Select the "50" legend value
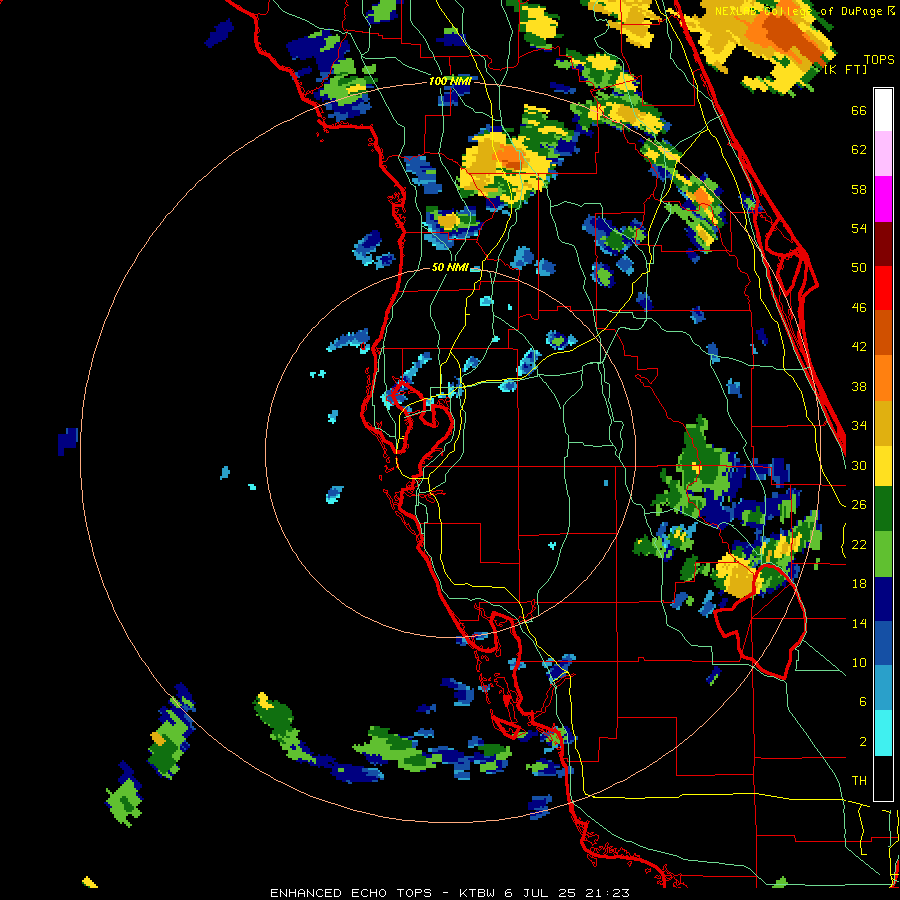The width and height of the screenshot is (900, 900). coord(859,268)
